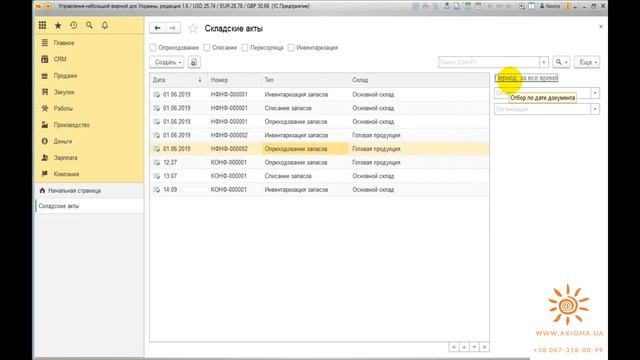Image resolution: width=640 pixels, height=360 pixels.
Task: Open search history dropdown arrow
Action: pyautogui.click(x=544, y=62)
